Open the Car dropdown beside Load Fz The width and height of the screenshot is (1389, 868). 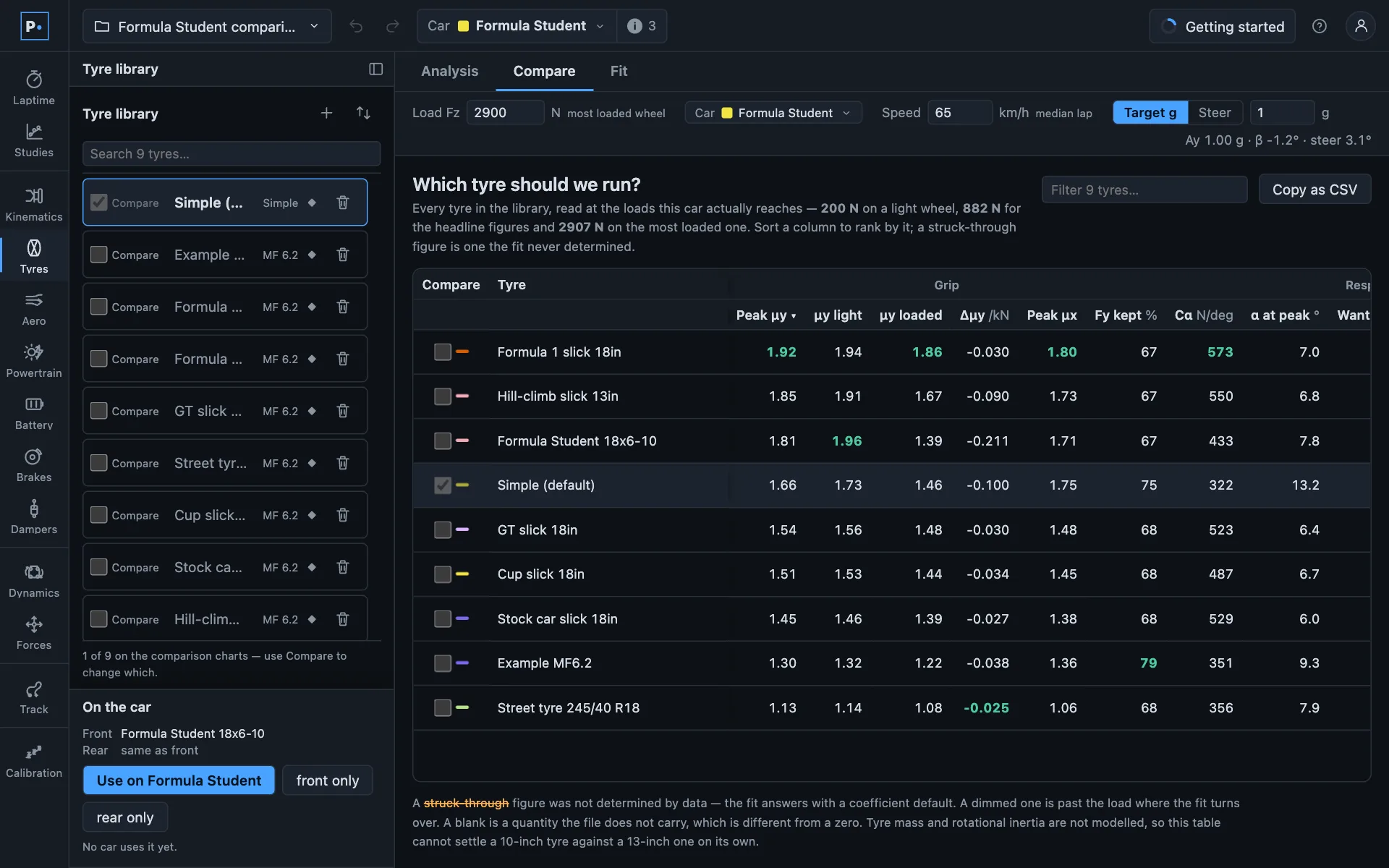pyautogui.click(x=773, y=113)
